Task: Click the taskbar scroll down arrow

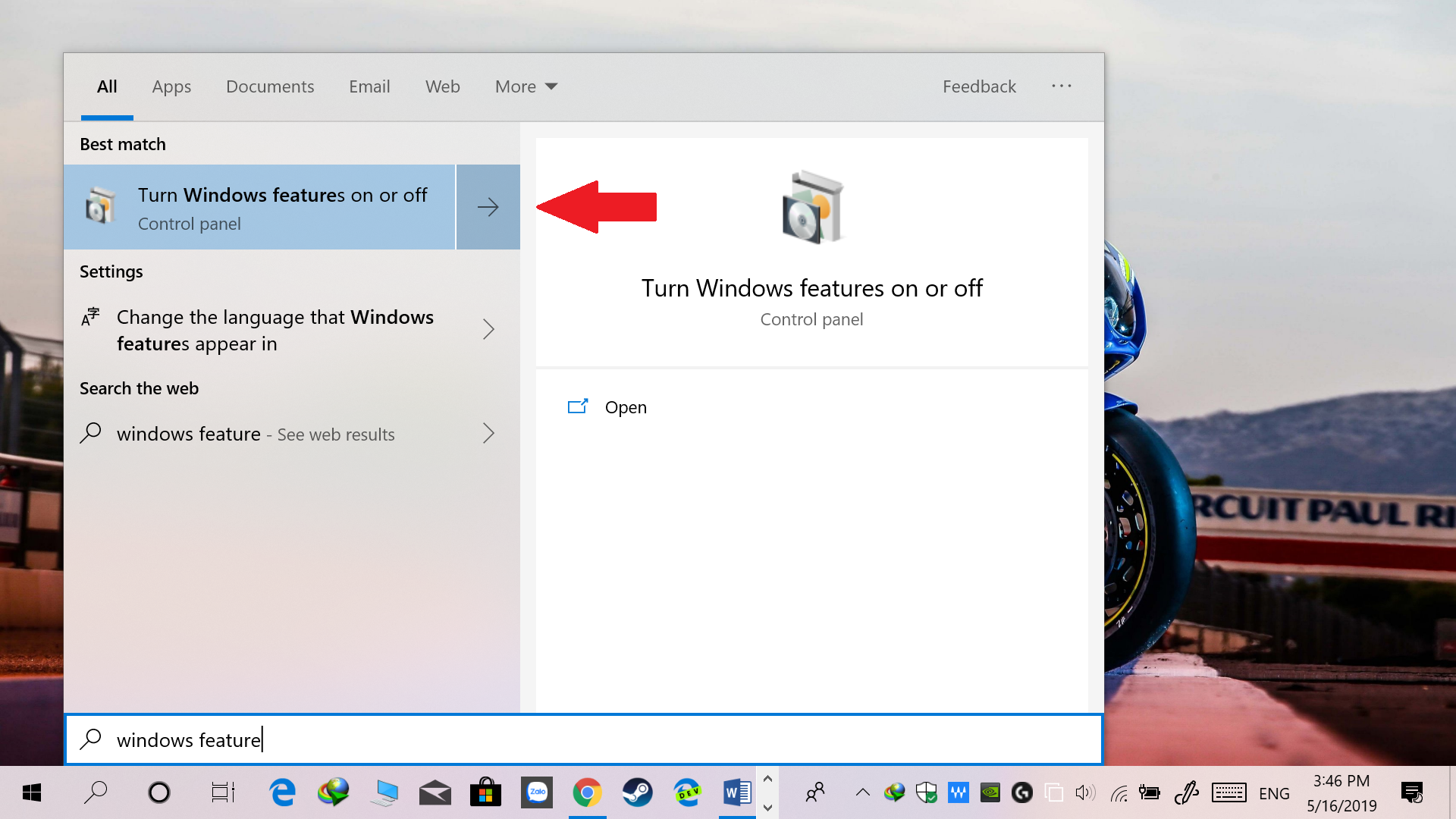Action: tap(767, 808)
